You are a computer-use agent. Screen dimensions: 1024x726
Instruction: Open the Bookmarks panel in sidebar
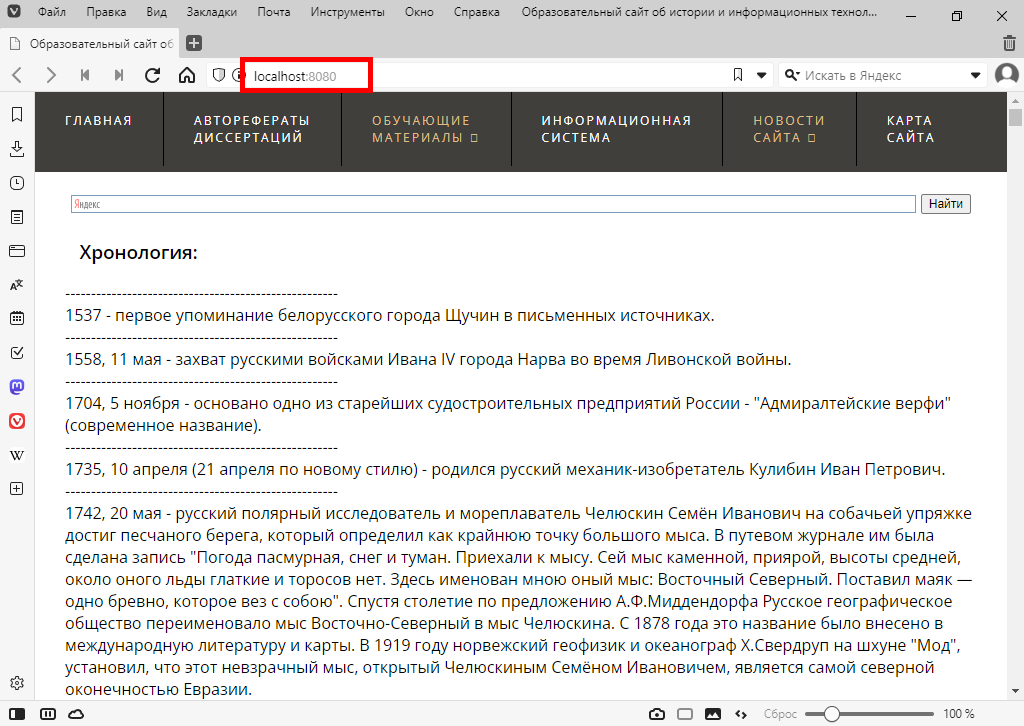pyautogui.click(x=16, y=115)
